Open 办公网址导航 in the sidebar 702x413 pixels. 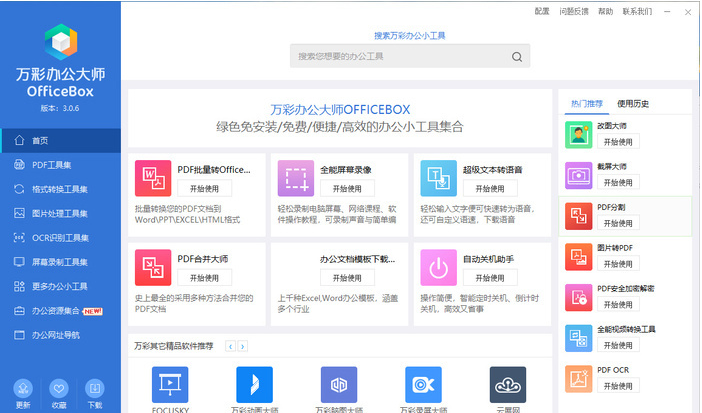(60, 335)
